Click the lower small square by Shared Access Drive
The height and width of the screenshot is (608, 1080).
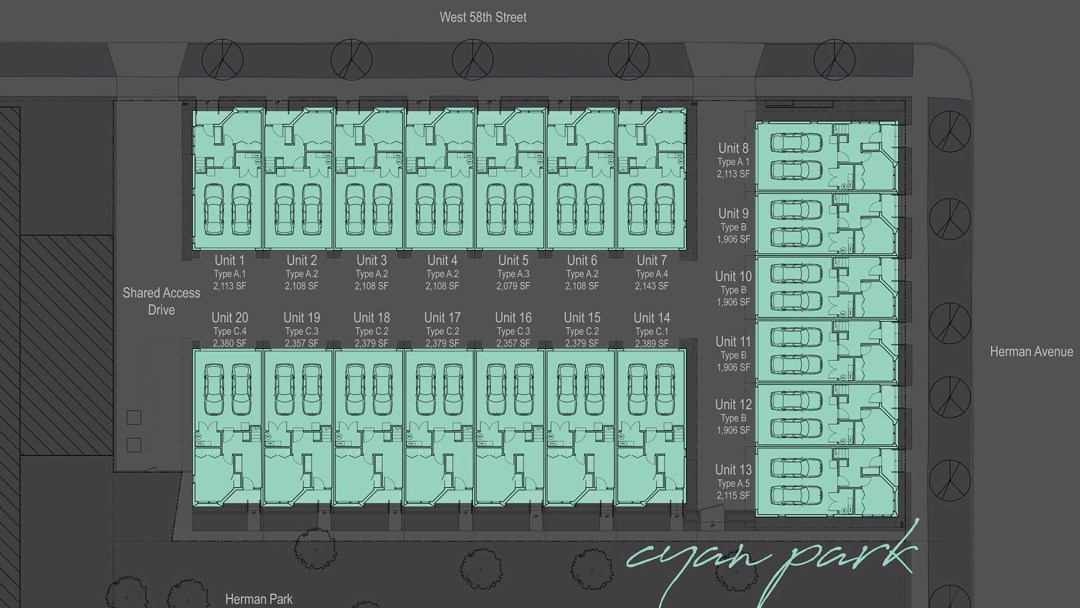coord(134,444)
